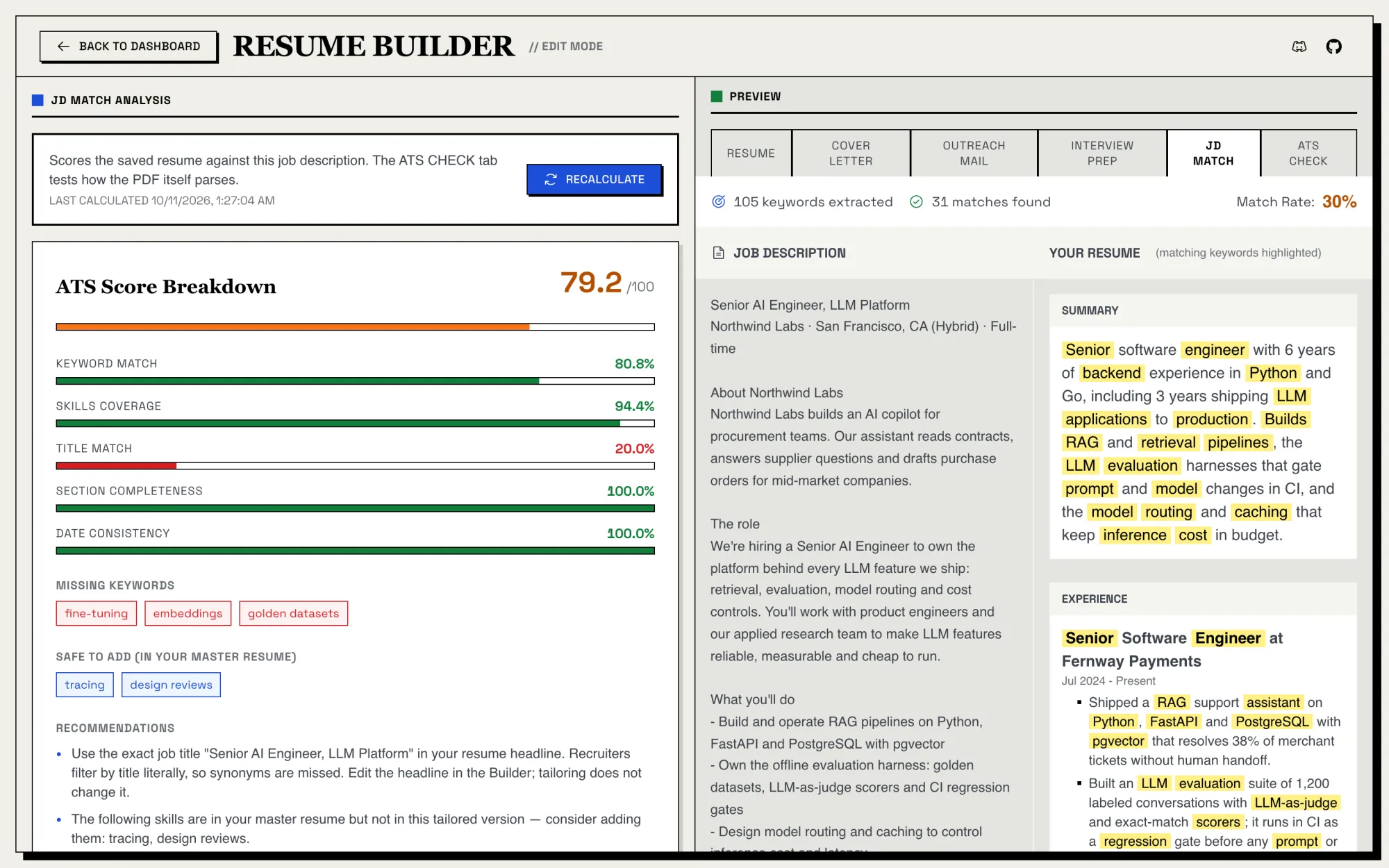Click the golden datasets keyword tag

pyautogui.click(x=293, y=613)
